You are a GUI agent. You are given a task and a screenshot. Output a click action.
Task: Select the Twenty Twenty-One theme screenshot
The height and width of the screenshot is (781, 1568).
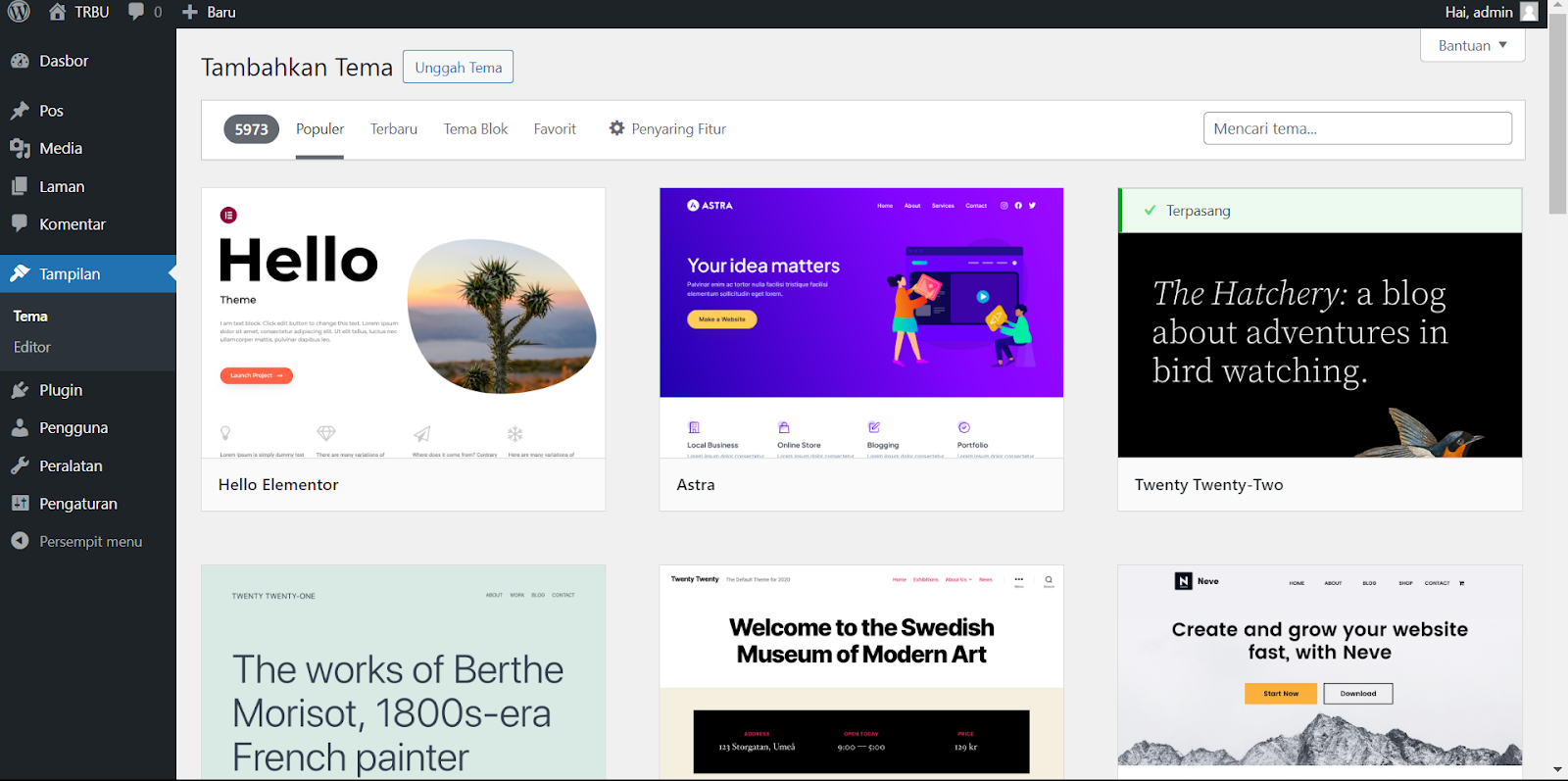click(x=403, y=672)
